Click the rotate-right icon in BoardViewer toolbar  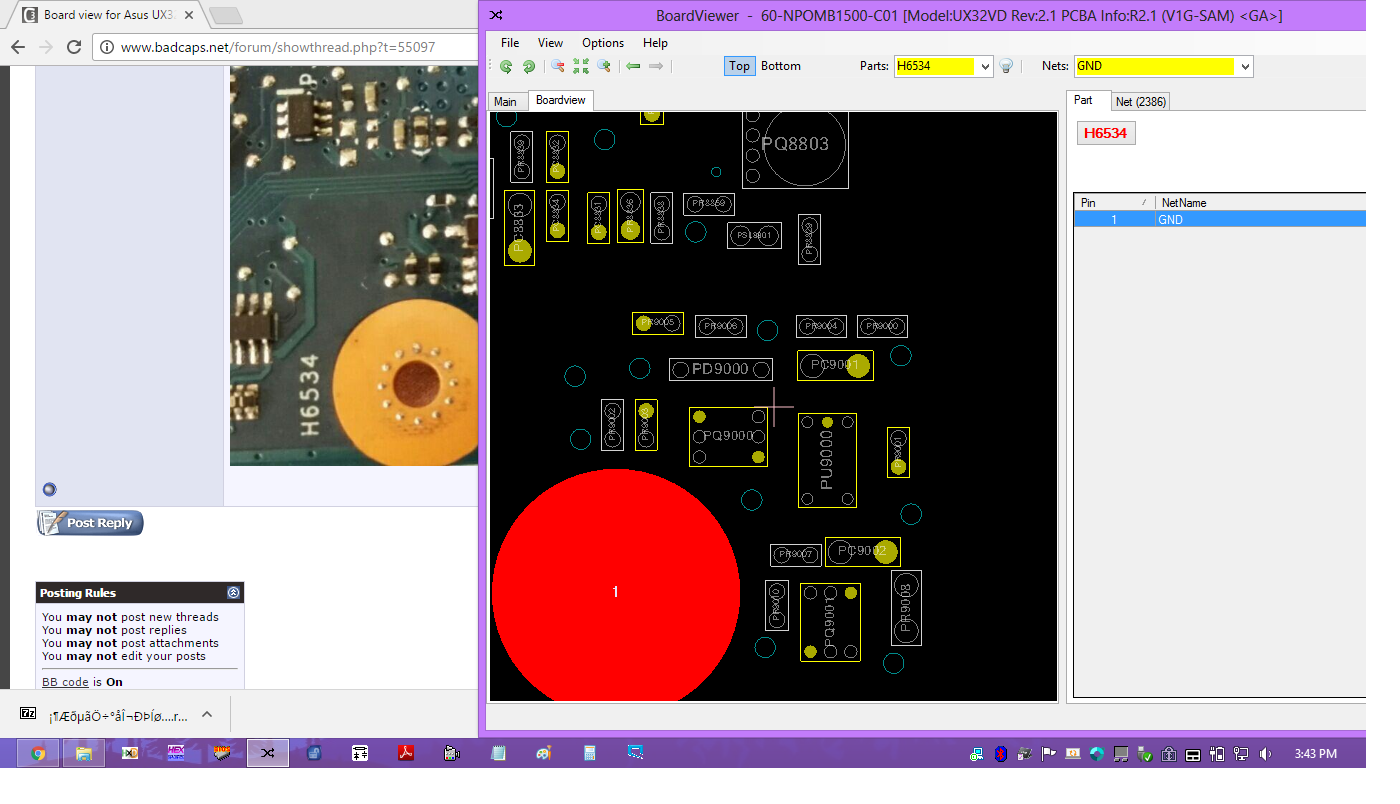pyautogui.click(x=529, y=66)
